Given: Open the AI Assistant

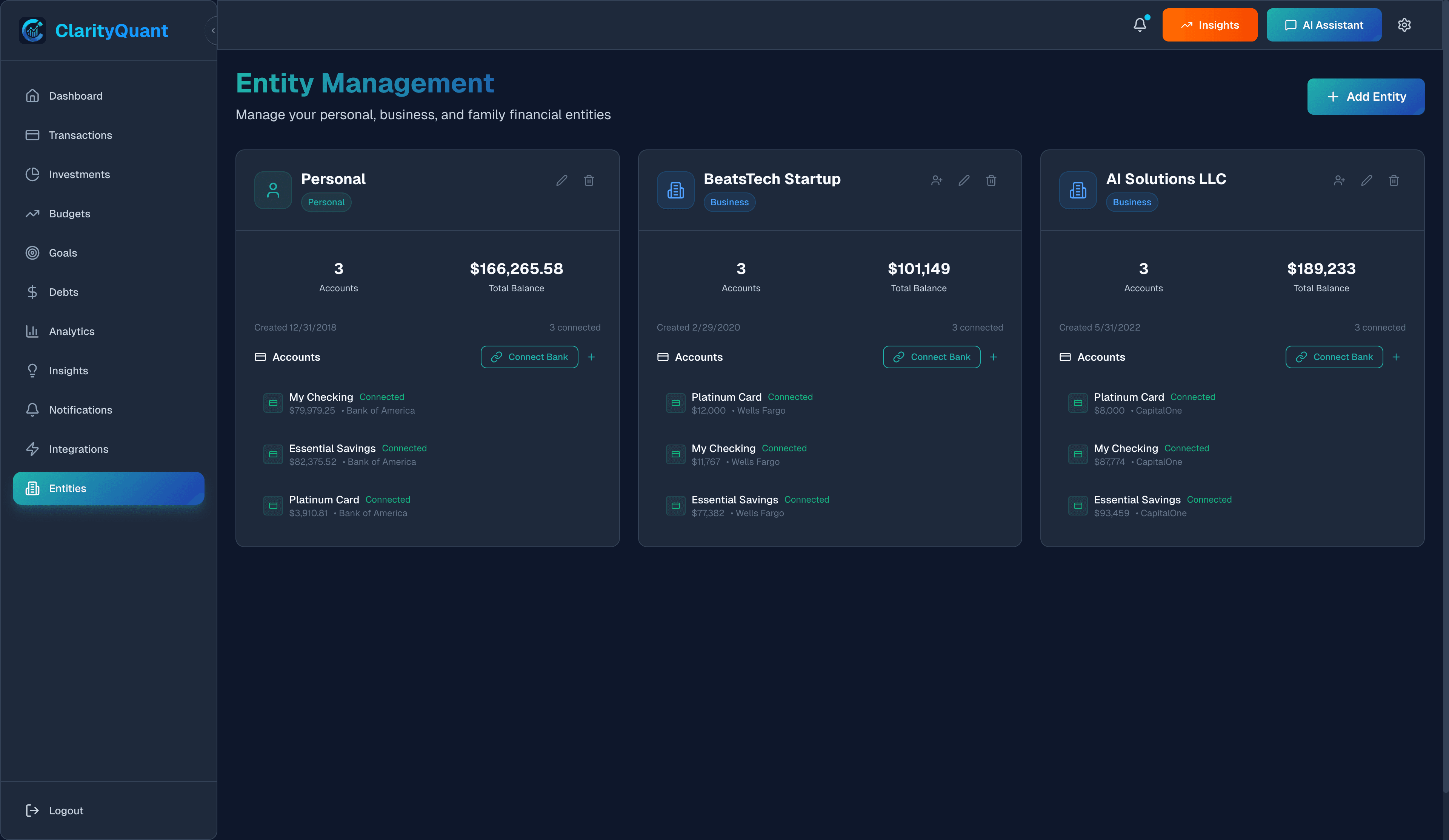Looking at the screenshot, I should coord(1324,25).
